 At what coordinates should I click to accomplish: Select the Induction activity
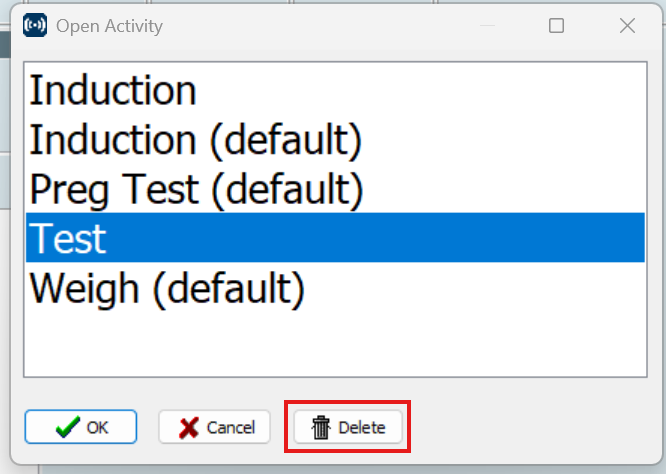(x=335, y=90)
